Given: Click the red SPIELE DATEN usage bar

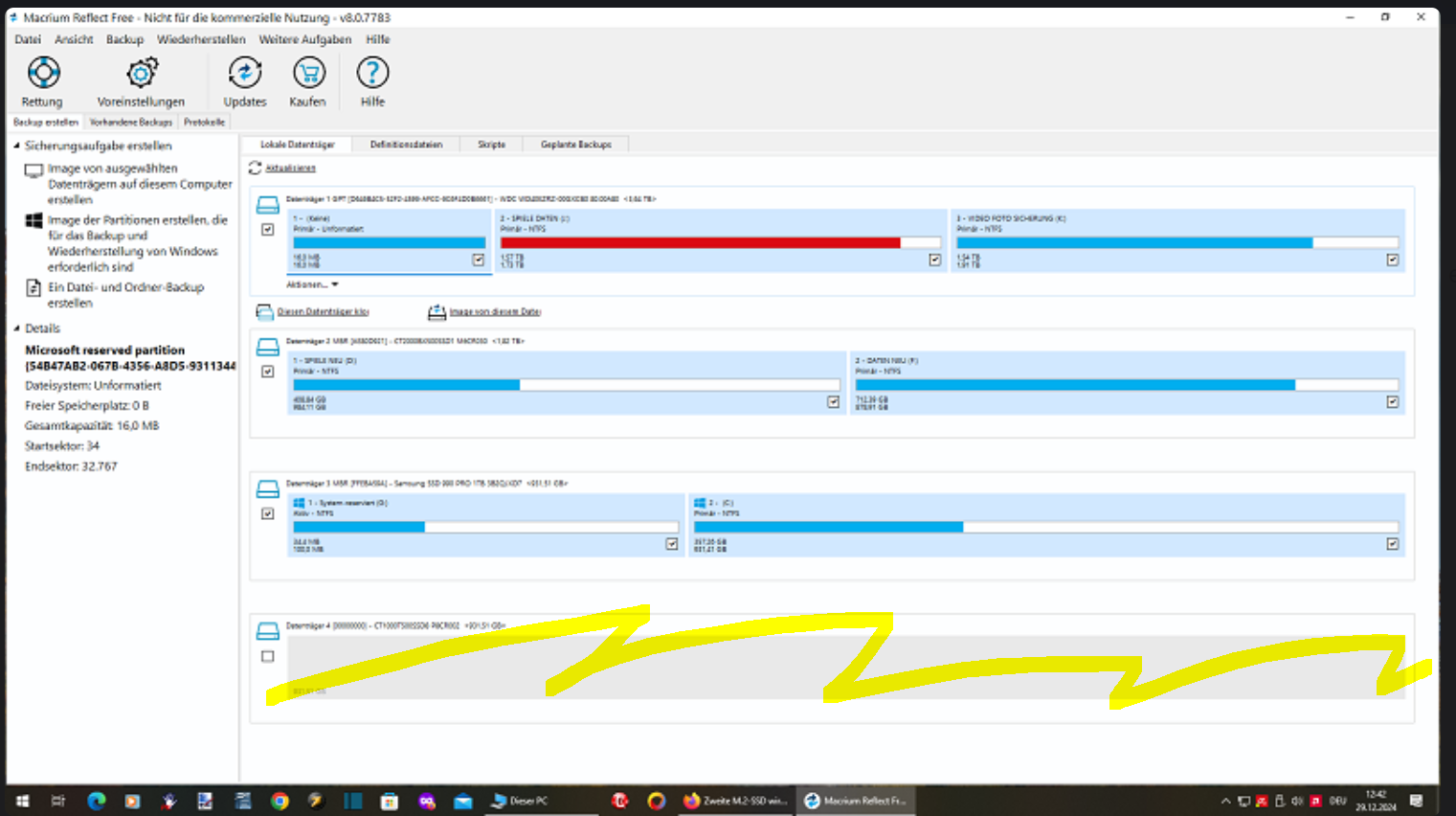Looking at the screenshot, I should (x=721, y=243).
